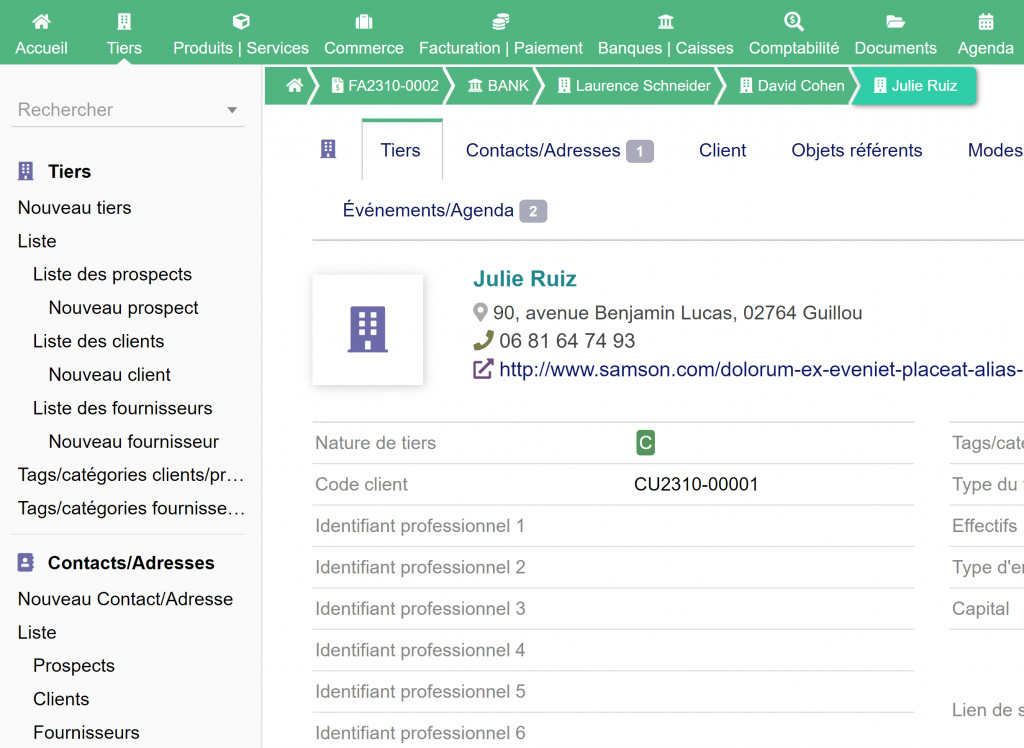
Task: Select Nouveau tiers in sidebar
Action: (x=75, y=208)
